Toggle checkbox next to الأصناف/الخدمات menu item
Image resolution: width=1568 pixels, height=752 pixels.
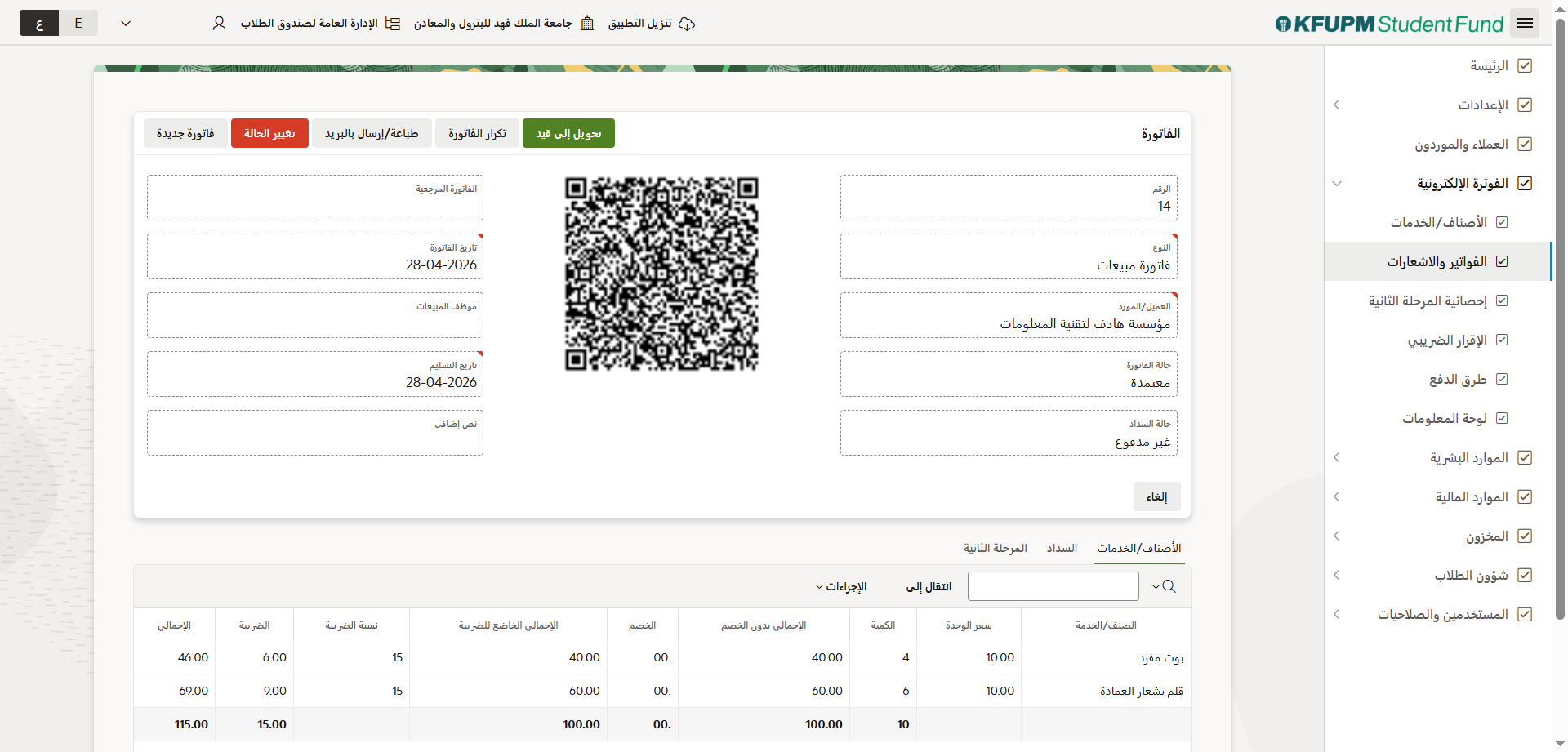[1502, 222]
